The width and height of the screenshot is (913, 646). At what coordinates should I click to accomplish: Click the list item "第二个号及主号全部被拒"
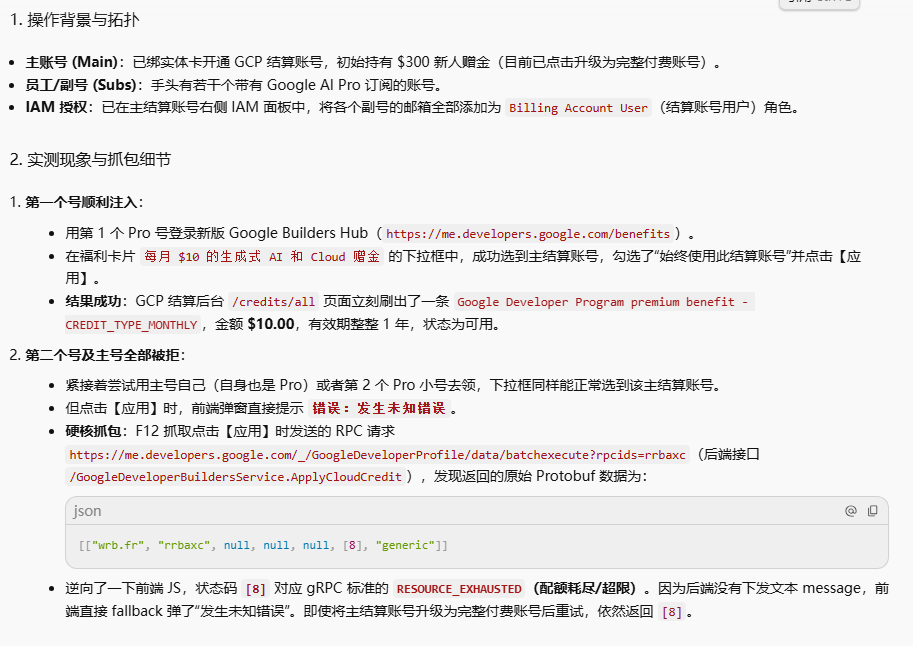[103, 355]
